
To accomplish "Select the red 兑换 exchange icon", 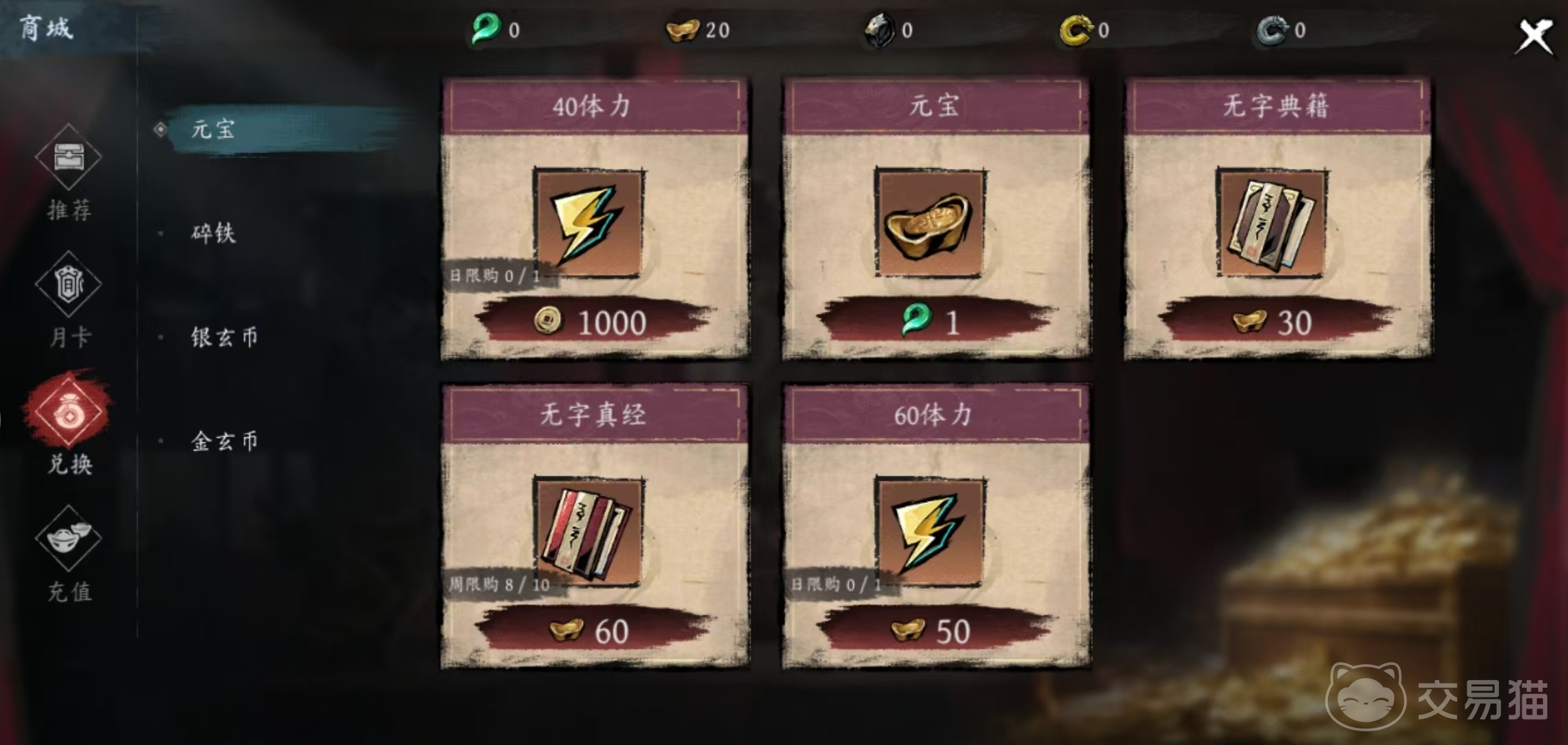I will pyautogui.click(x=68, y=412).
